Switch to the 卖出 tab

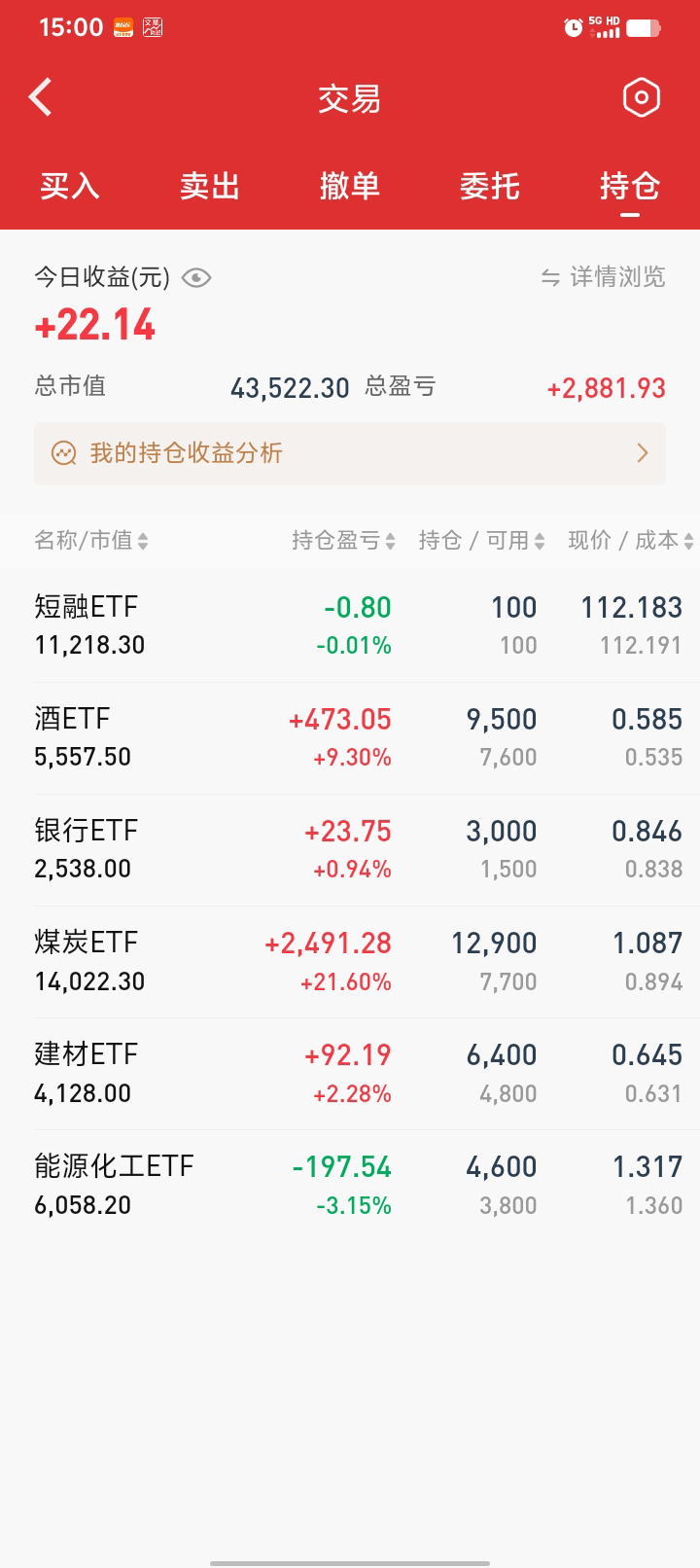click(210, 186)
